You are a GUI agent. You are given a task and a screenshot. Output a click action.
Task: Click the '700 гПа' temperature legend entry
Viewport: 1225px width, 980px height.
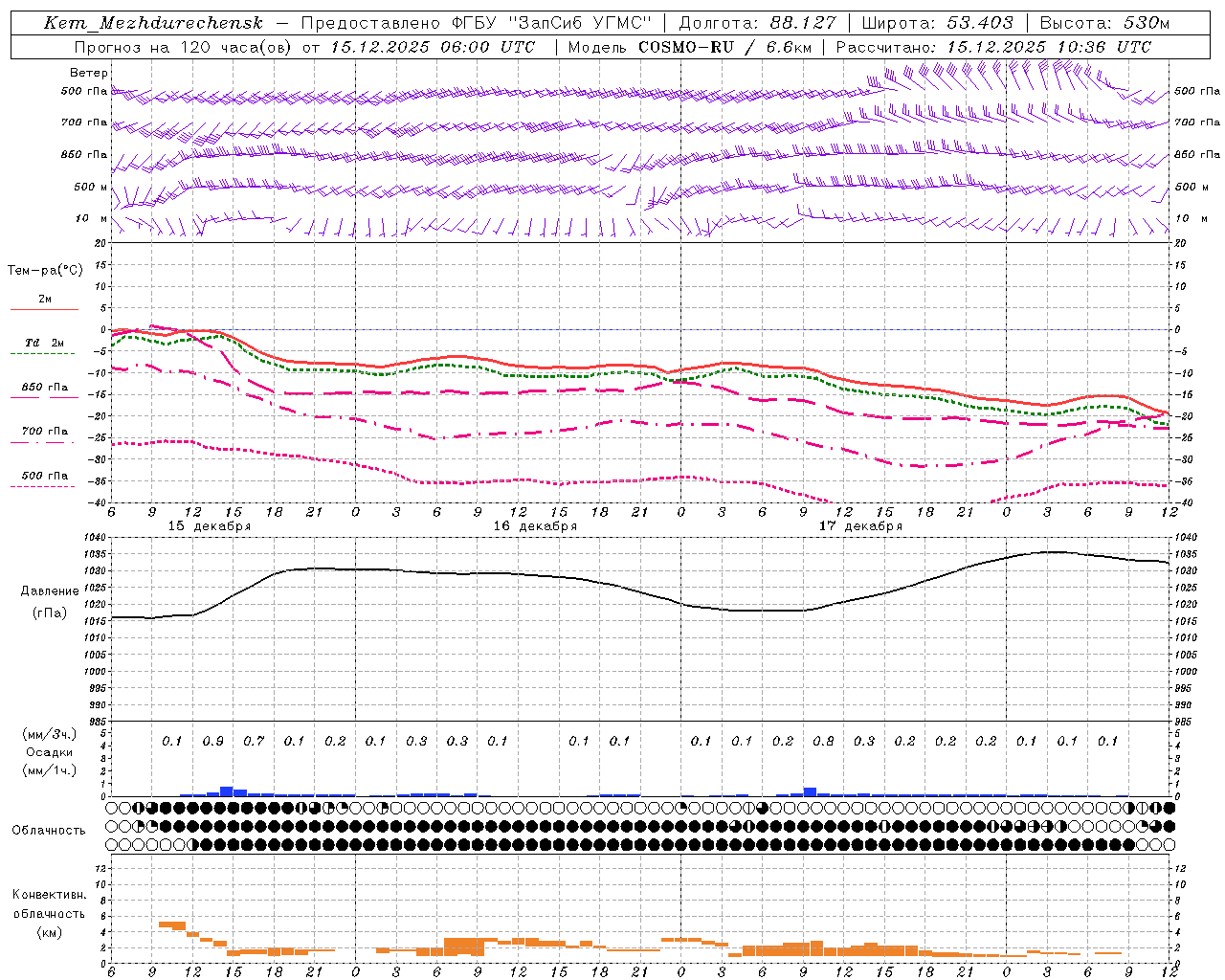[45, 432]
